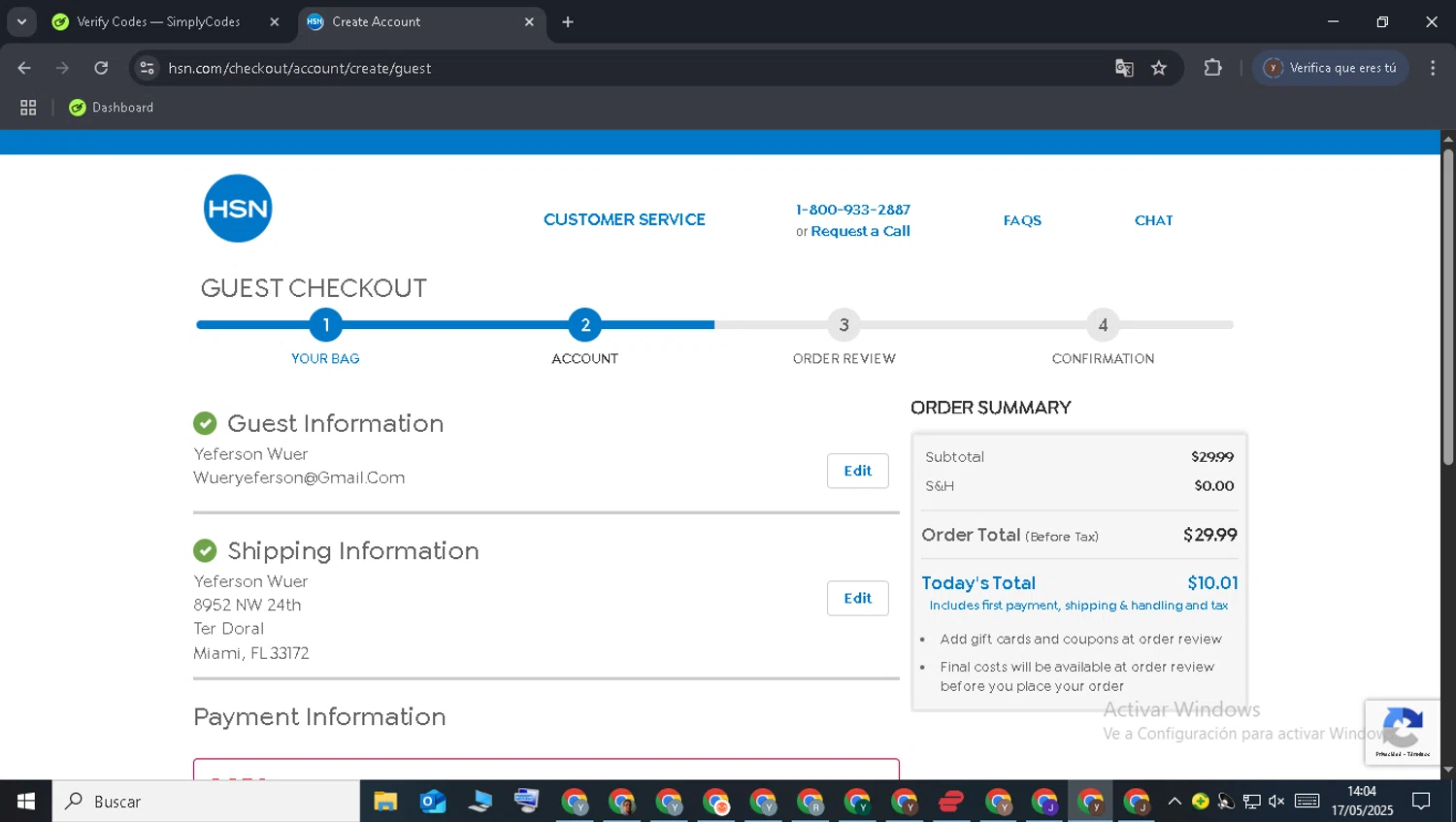Go to the Your Bag step
This screenshot has height=822, width=1456.
(325, 359)
